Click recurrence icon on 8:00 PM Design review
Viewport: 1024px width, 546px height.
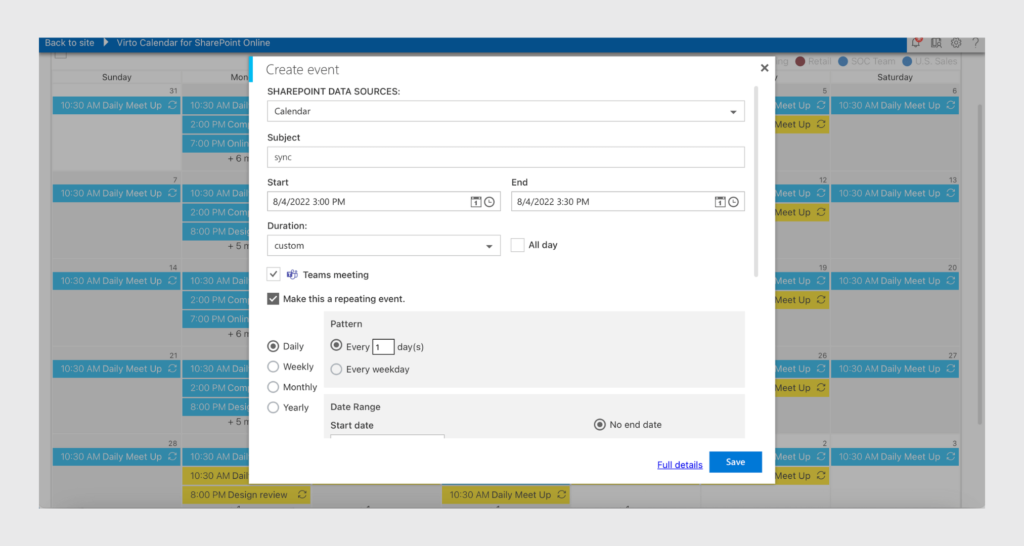point(302,494)
